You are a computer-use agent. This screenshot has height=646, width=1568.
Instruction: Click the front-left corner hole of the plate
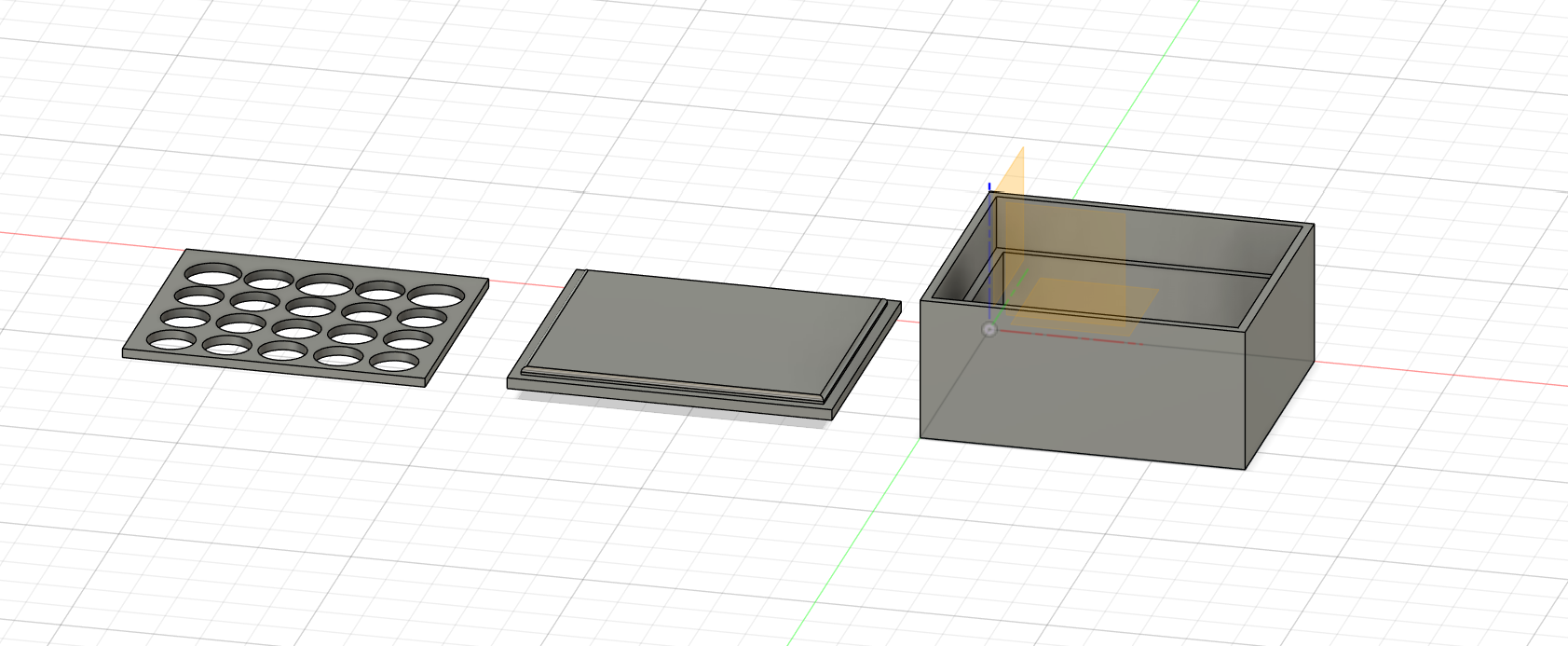pos(171,339)
